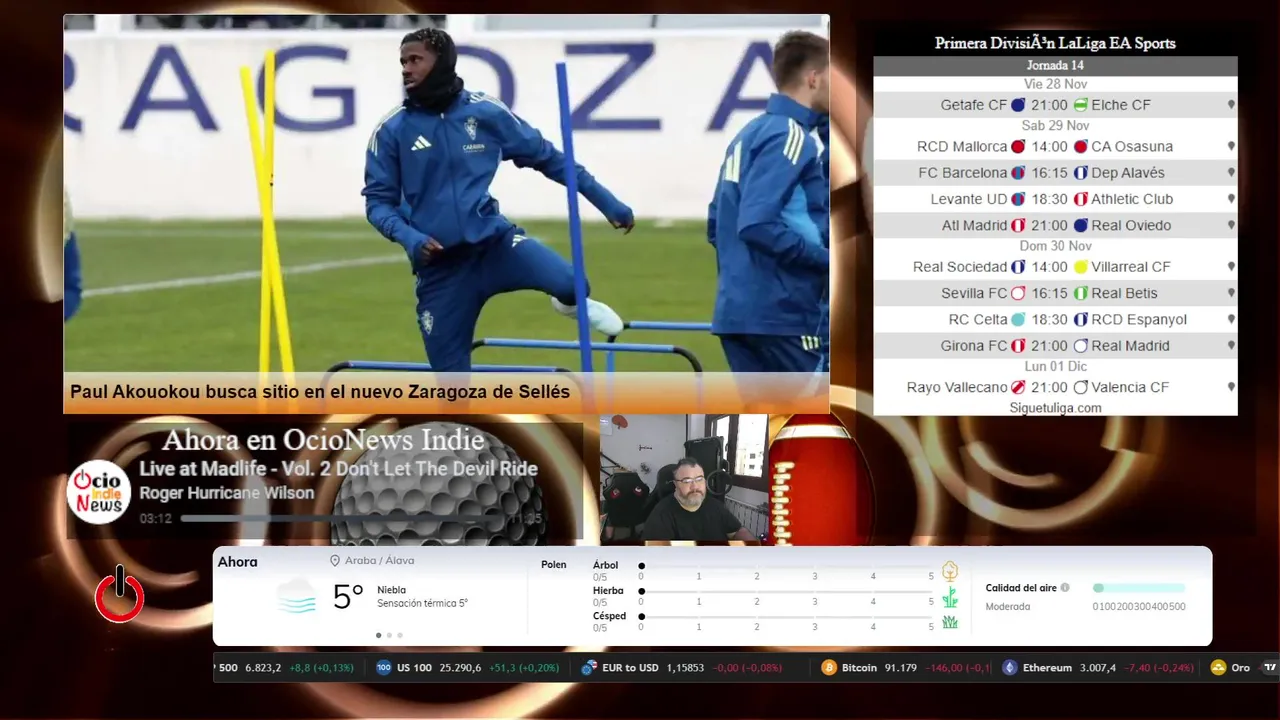Click the RCD Mallorca crest icon
1280x720 pixels.
tap(1018, 147)
